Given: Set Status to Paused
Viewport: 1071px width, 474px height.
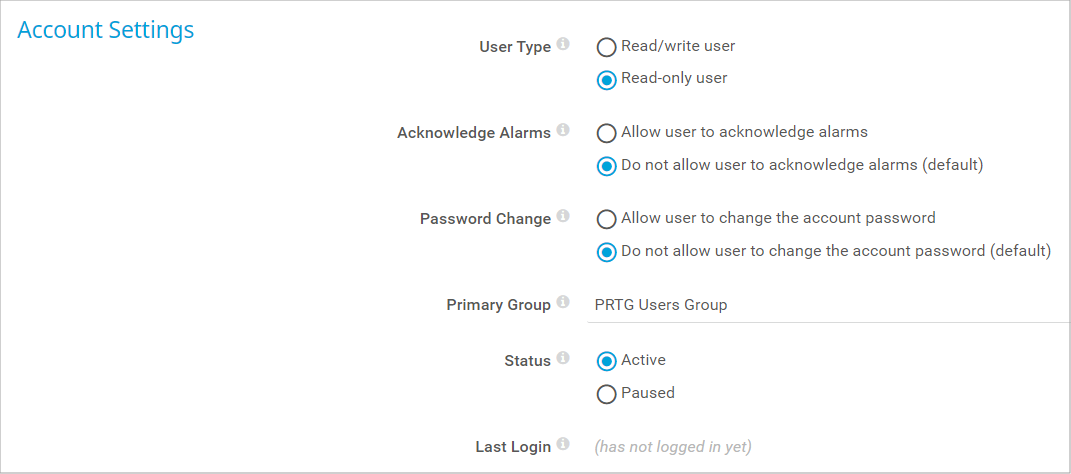Looking at the screenshot, I should 606,394.
